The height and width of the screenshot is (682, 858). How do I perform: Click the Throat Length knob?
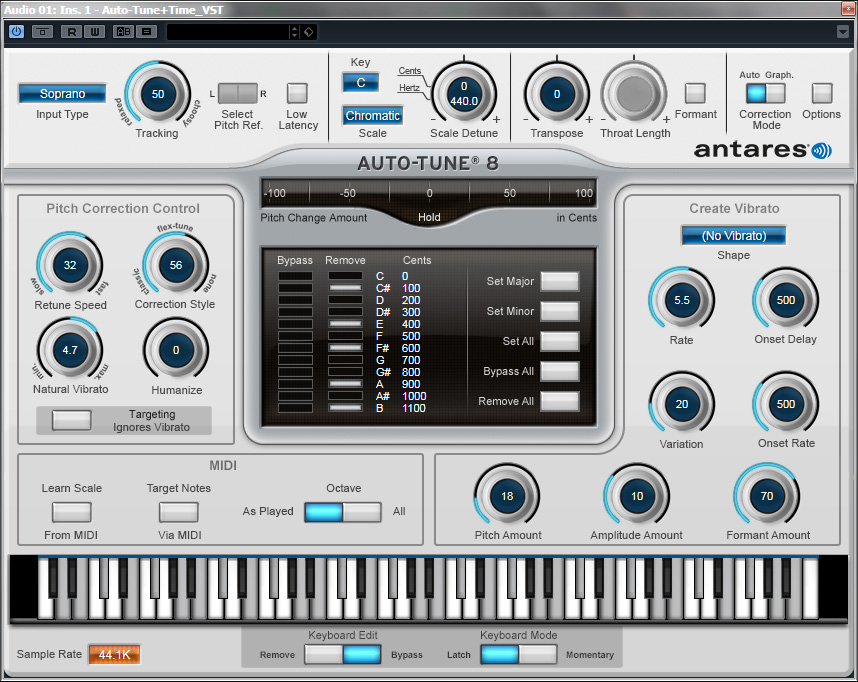point(634,94)
